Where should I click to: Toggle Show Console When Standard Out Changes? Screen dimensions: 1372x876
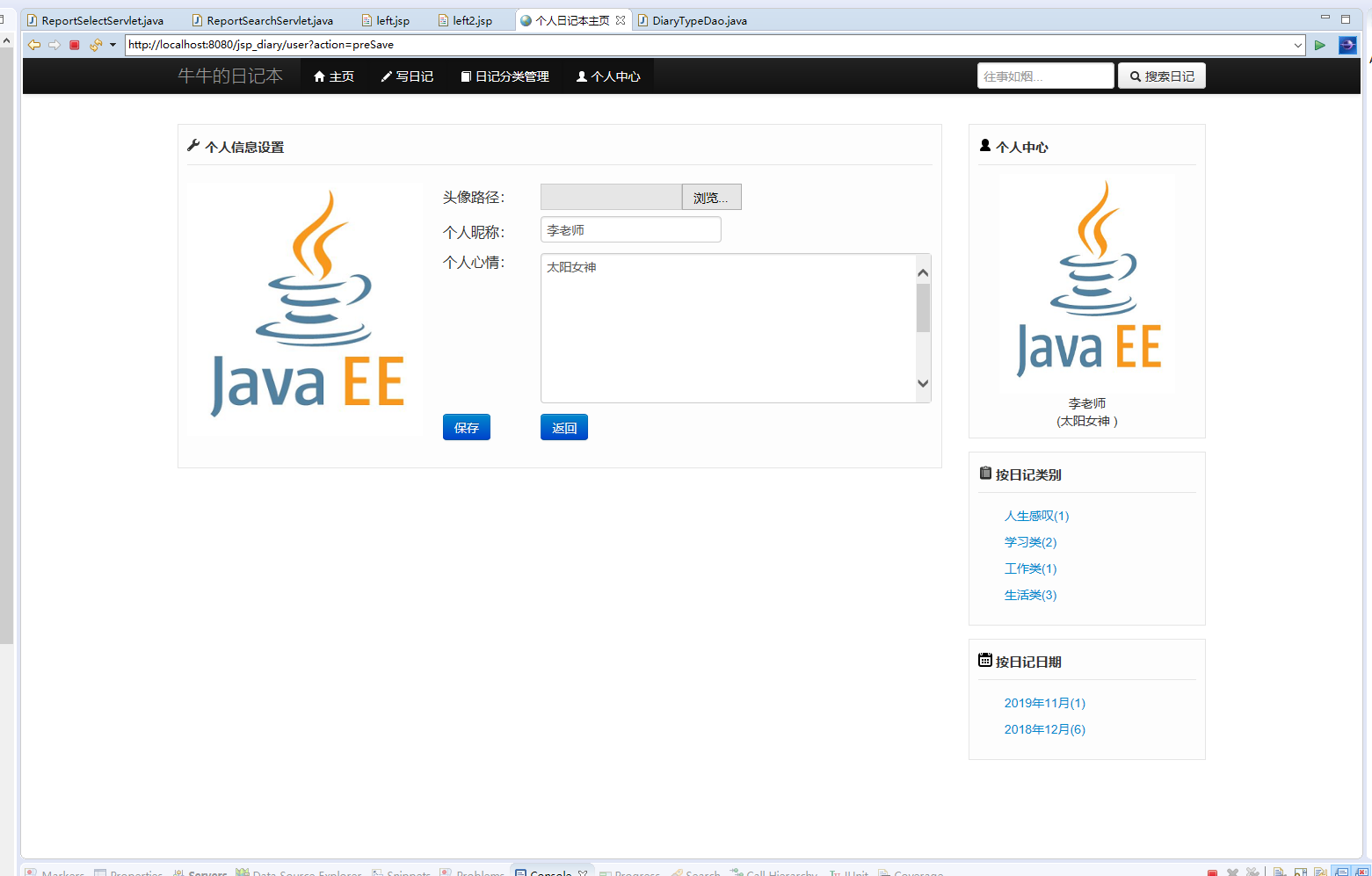coord(1341,871)
